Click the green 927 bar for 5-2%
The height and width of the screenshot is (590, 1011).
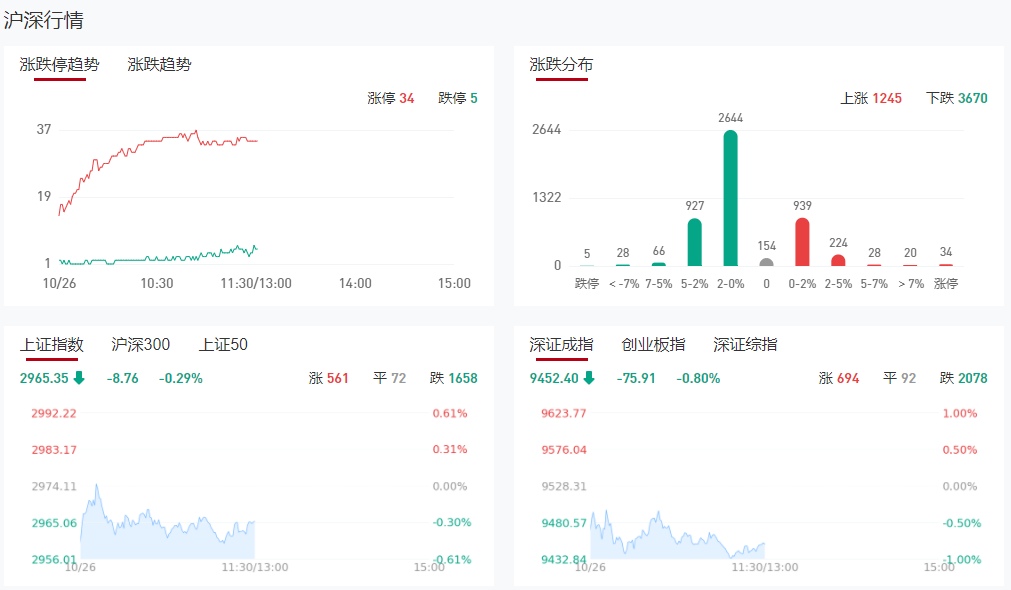[x=695, y=242]
